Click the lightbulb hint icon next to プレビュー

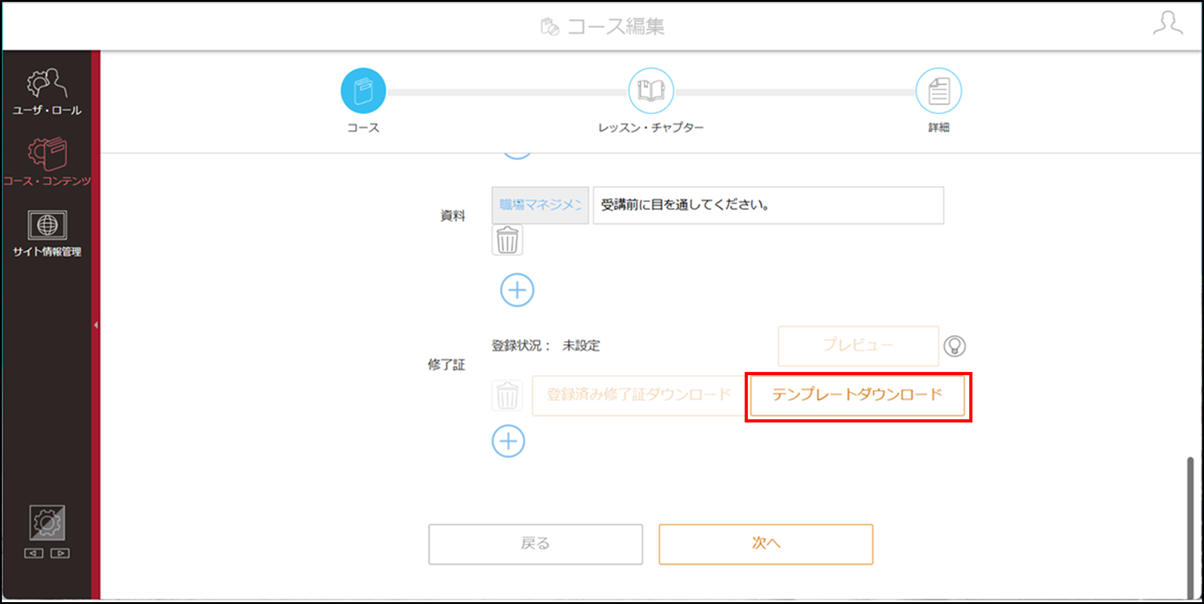pos(955,346)
